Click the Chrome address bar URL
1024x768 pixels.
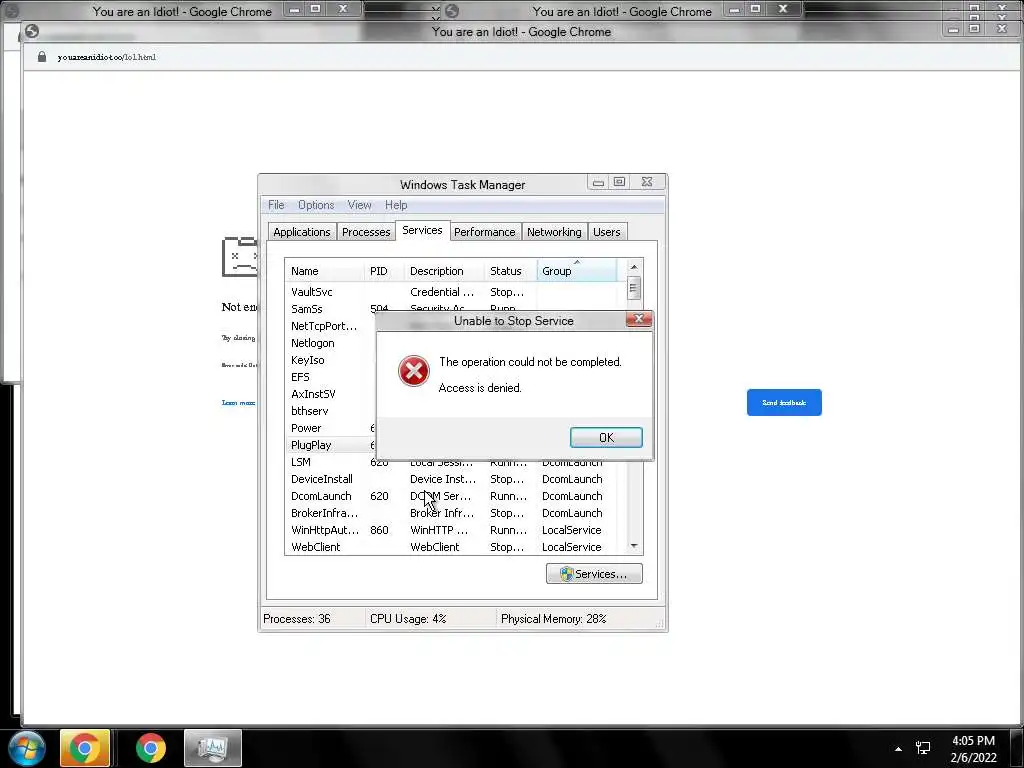click(x=106, y=57)
